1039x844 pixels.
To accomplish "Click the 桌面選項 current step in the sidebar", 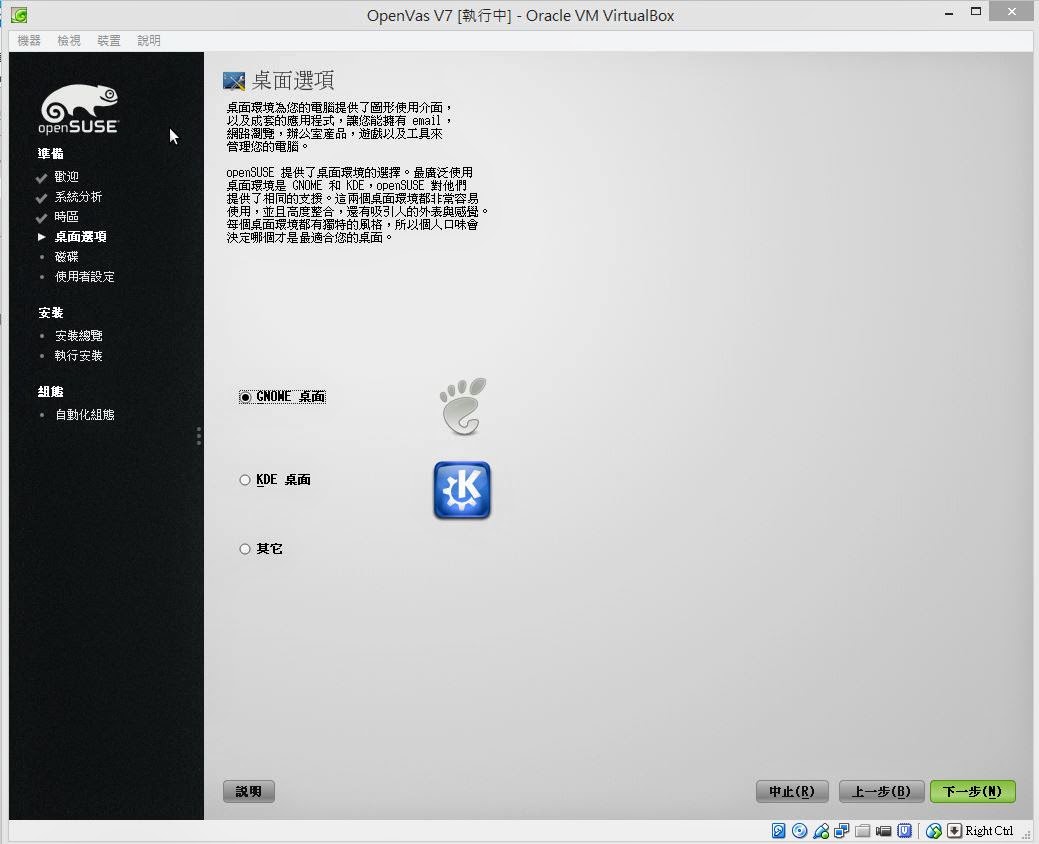I will 80,237.
